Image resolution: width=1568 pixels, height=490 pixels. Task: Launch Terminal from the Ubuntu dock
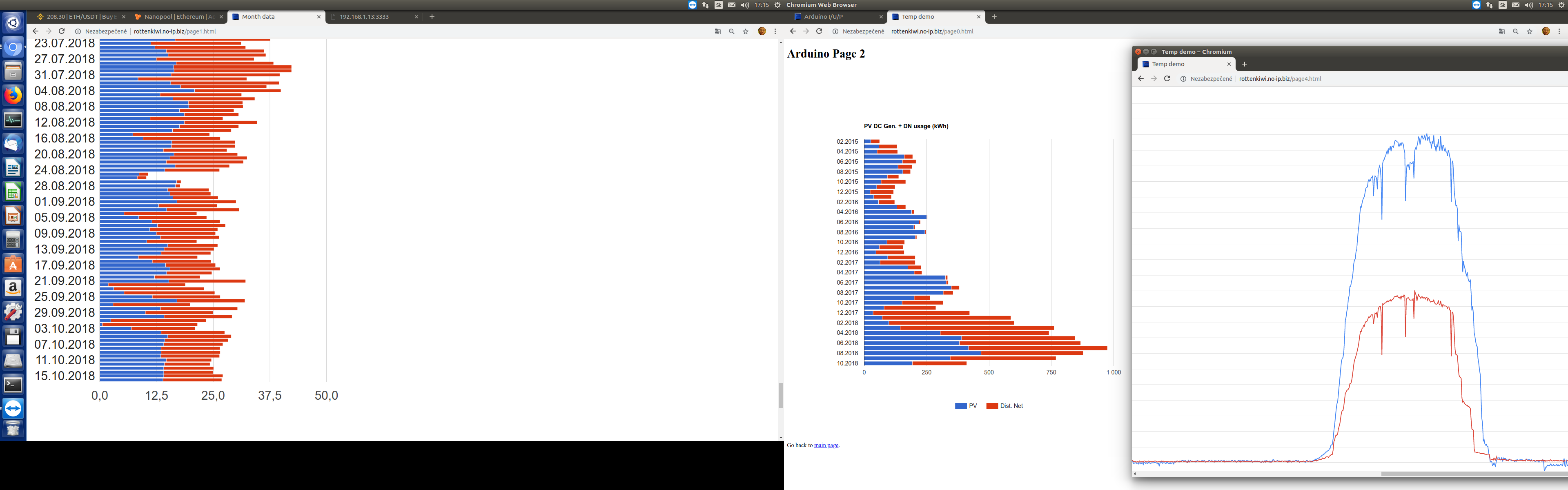click(13, 385)
